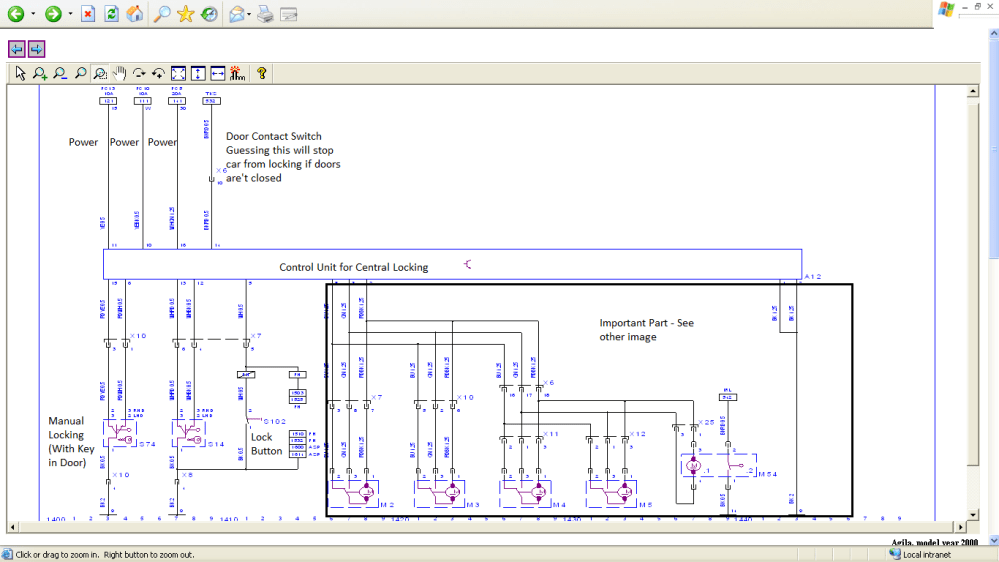999x562 pixels.
Task: Expand the browser Forward history dropdown
Action: pyautogui.click(x=69, y=14)
